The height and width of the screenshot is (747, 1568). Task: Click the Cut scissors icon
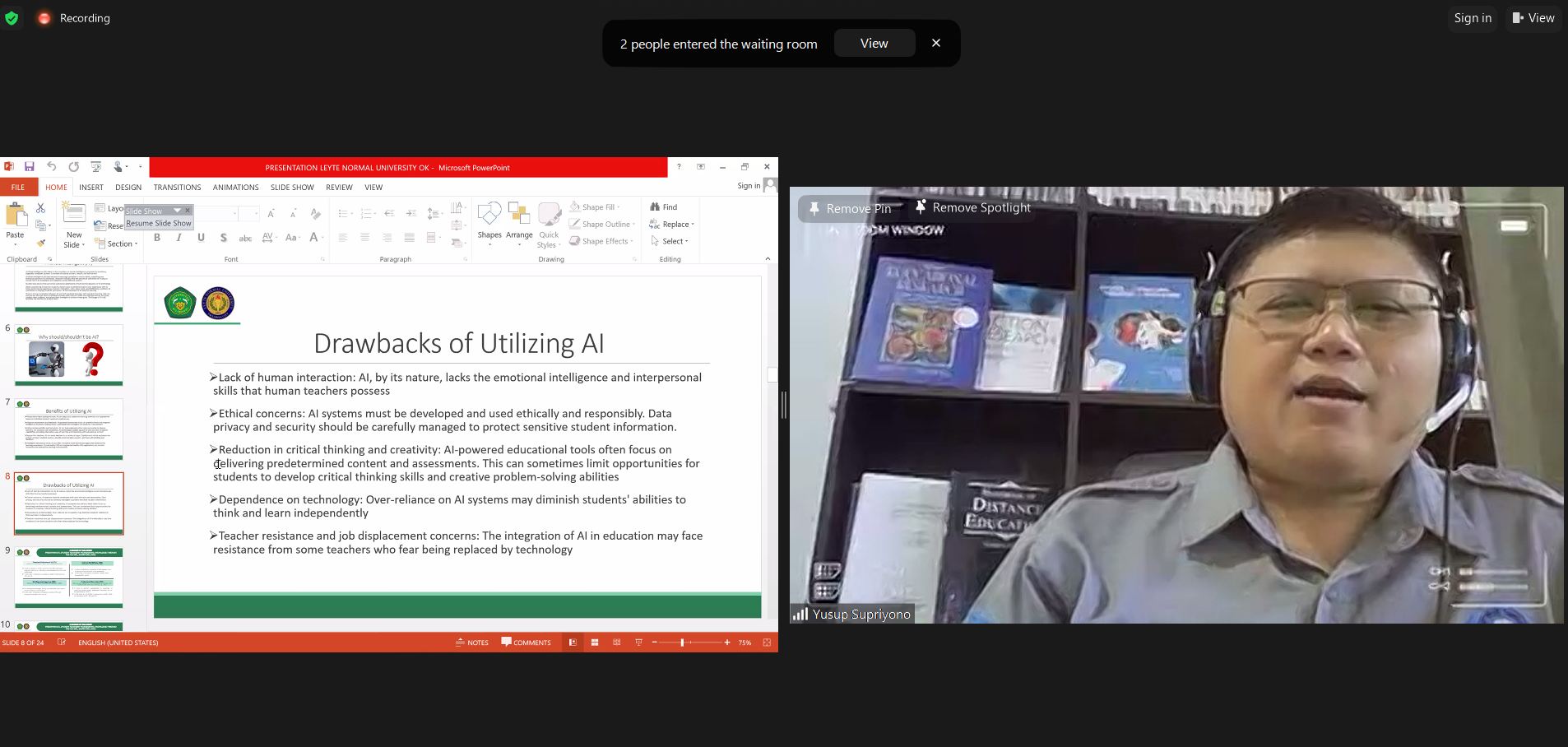point(40,208)
